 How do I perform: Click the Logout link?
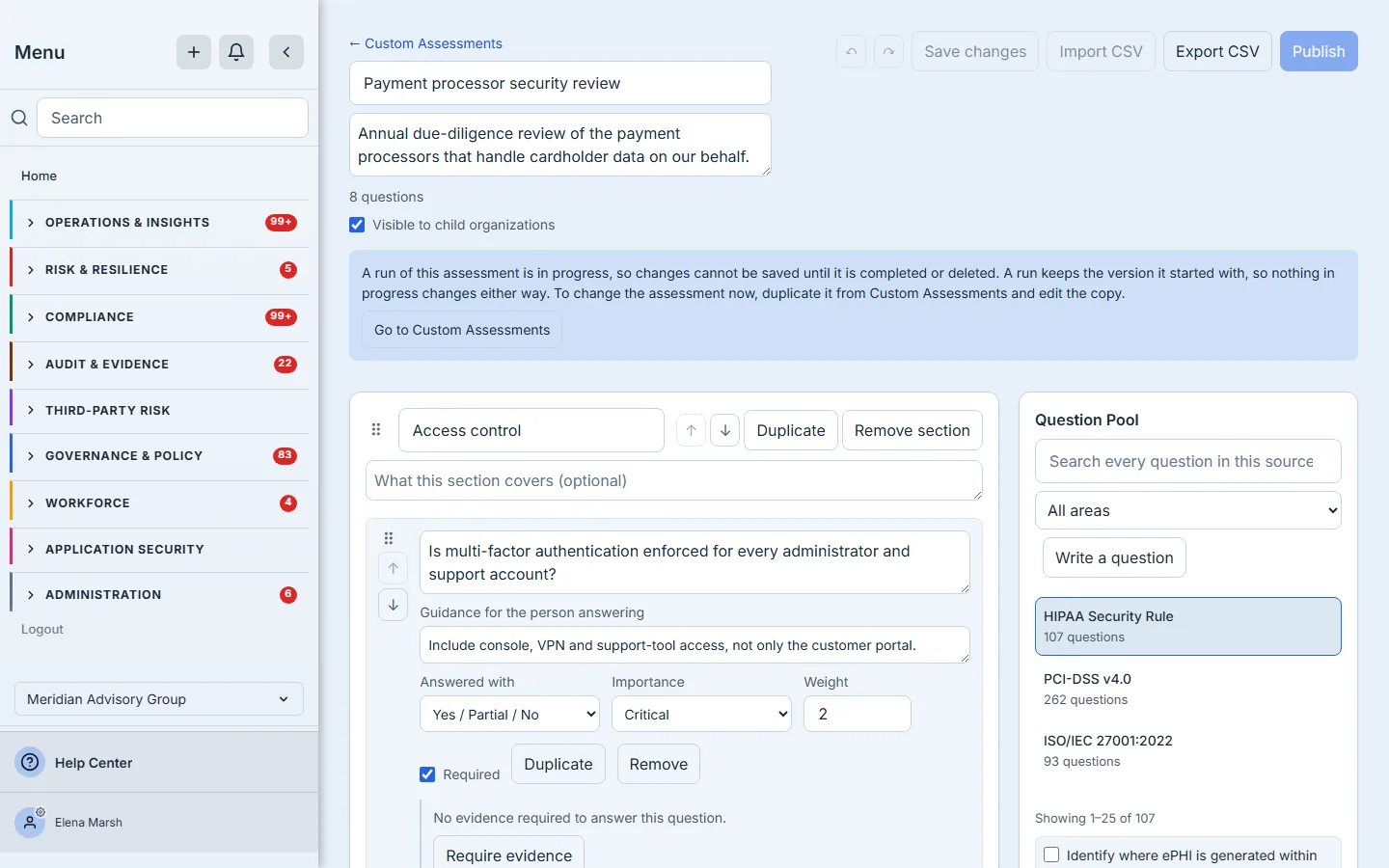42,629
